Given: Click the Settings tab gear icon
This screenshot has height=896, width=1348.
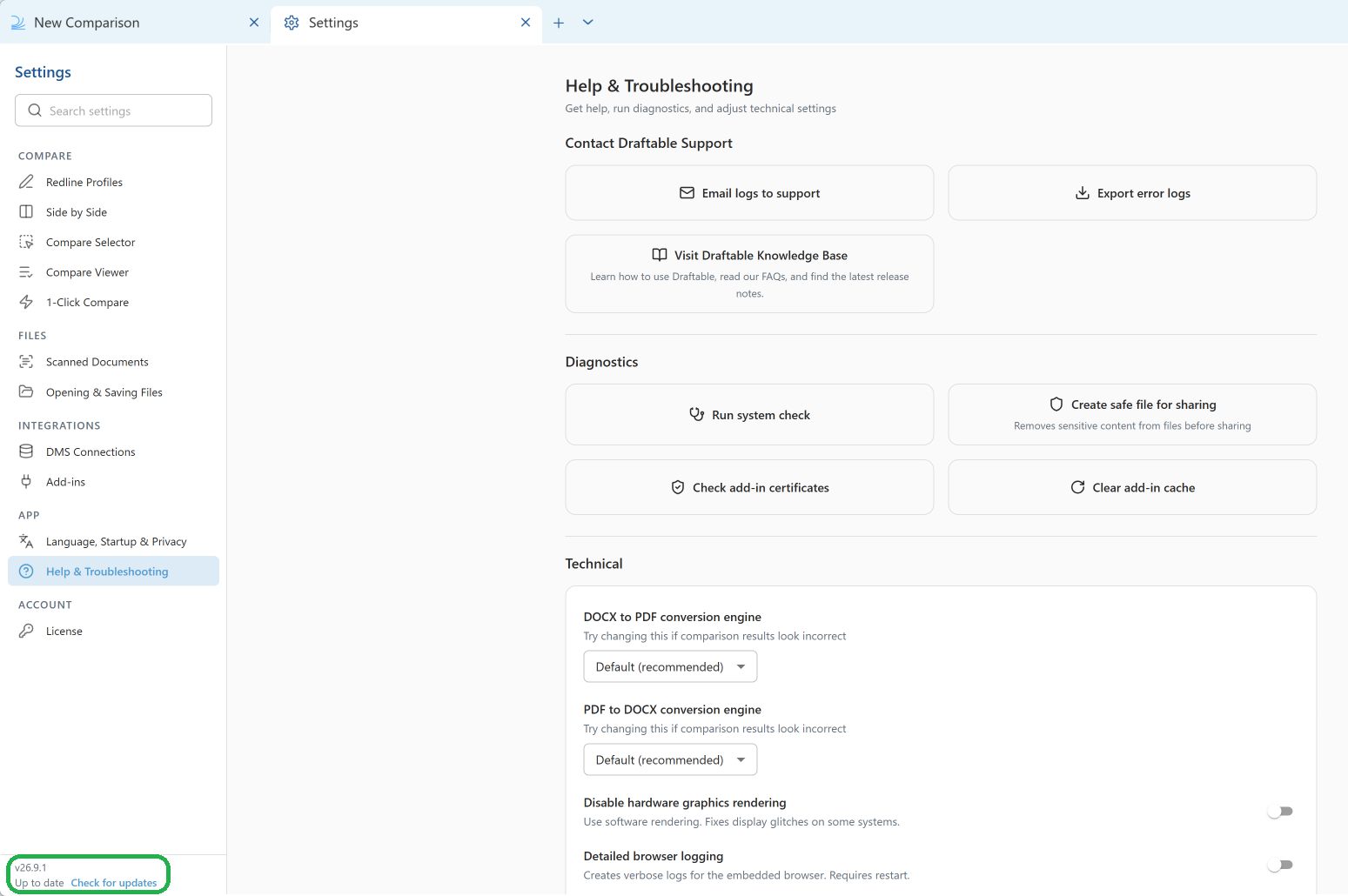Looking at the screenshot, I should tap(292, 23).
